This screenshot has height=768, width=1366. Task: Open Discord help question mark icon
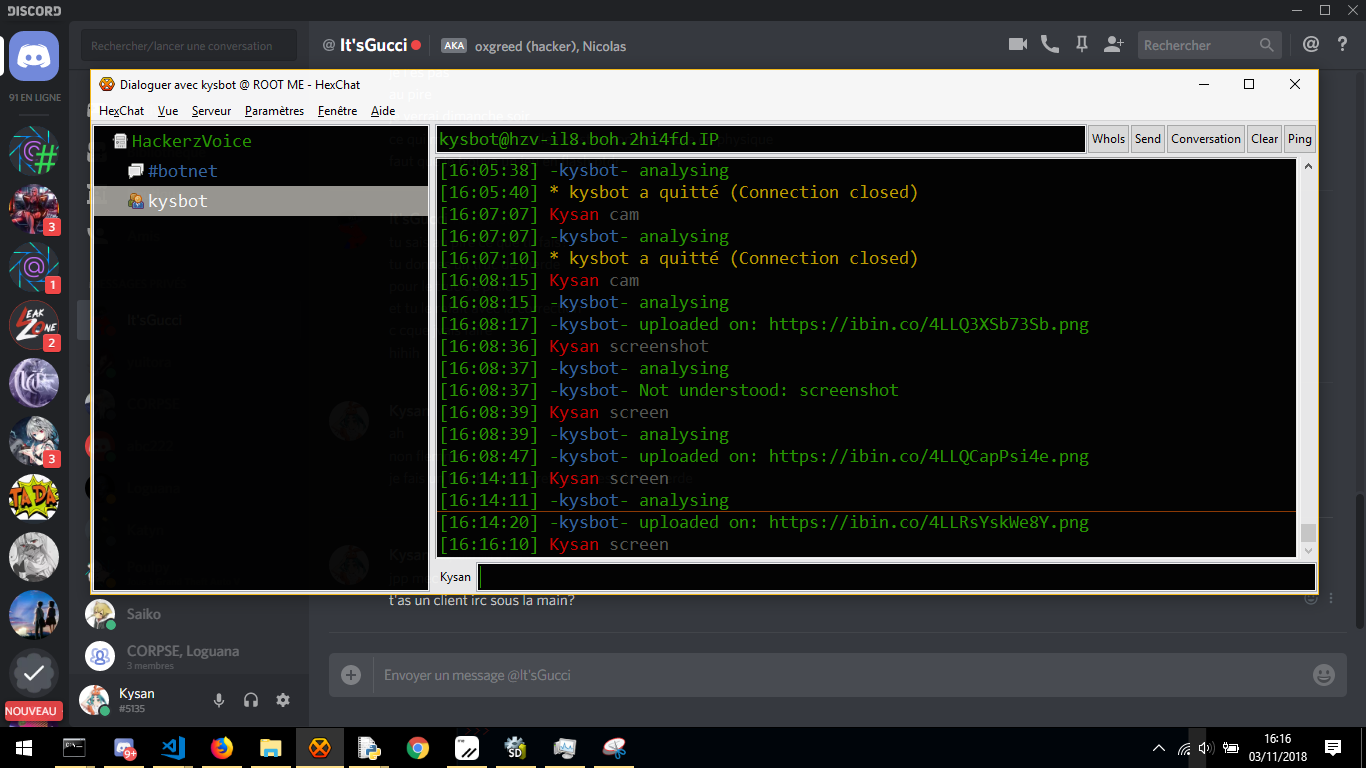point(1343,44)
